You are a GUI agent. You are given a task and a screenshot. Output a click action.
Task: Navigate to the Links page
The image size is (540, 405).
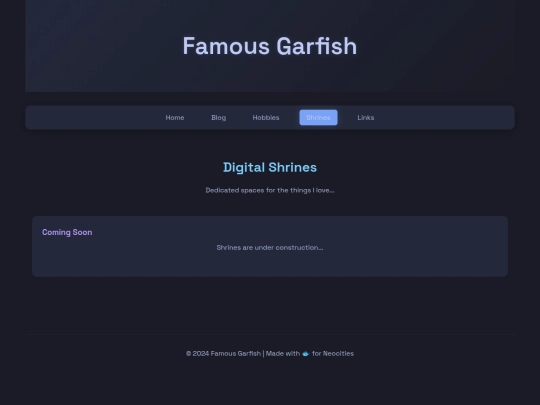[x=366, y=118]
